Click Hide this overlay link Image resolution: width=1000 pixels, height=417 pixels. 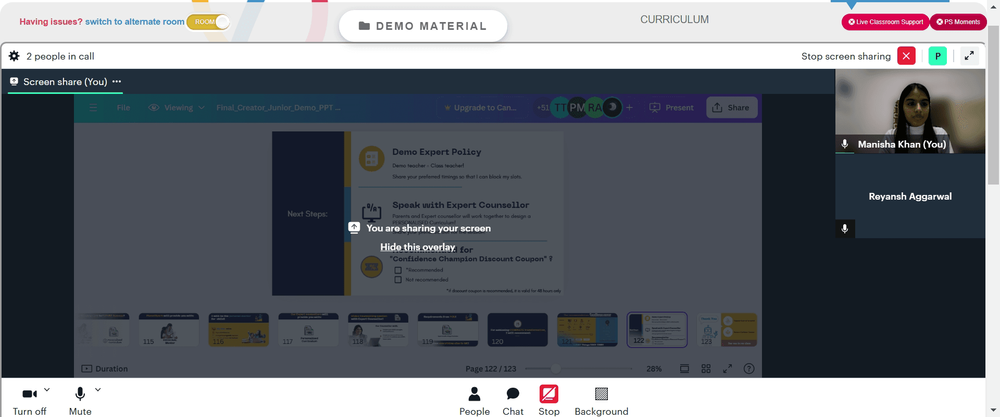[x=417, y=247]
